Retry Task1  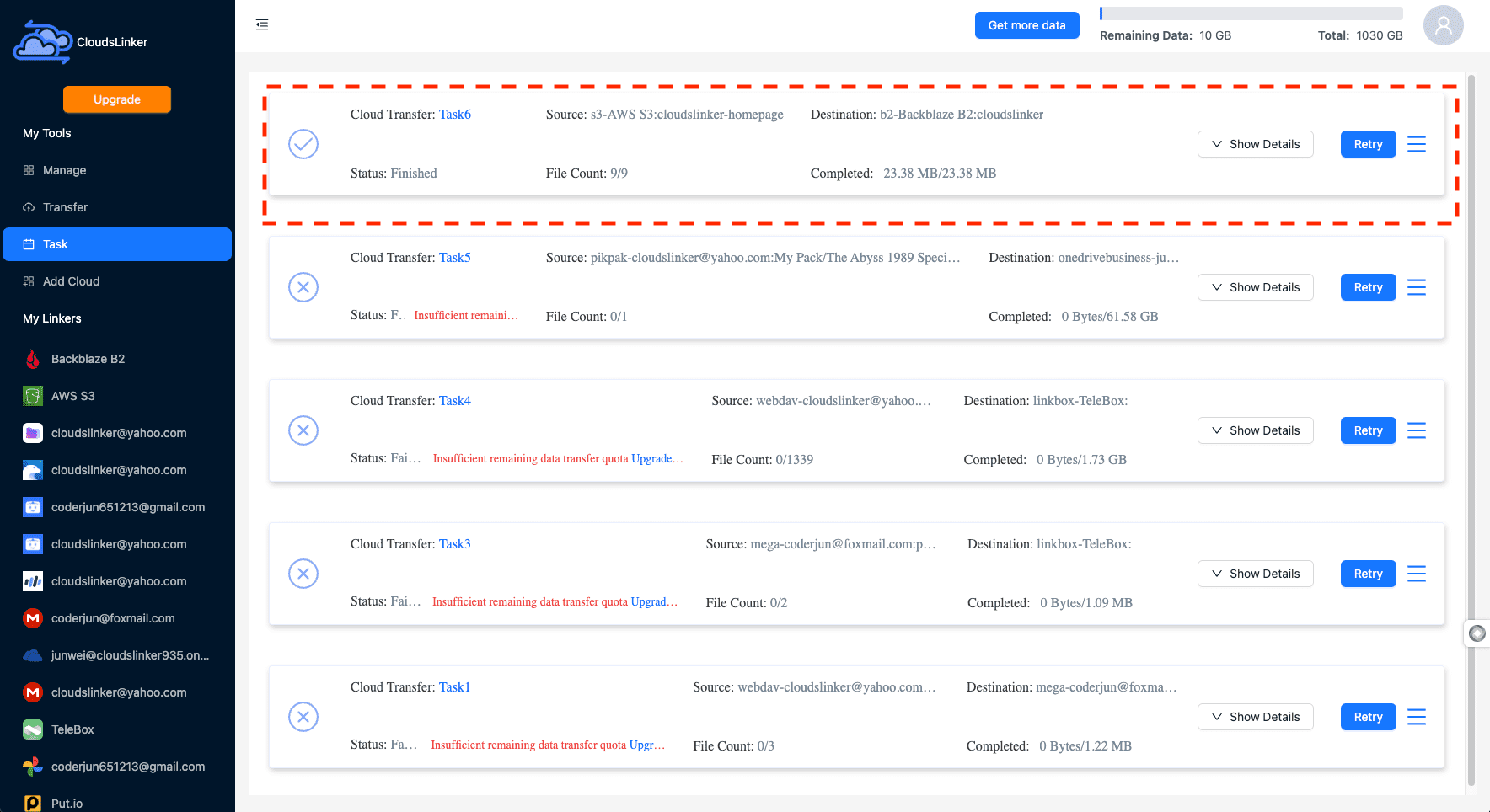click(1368, 717)
